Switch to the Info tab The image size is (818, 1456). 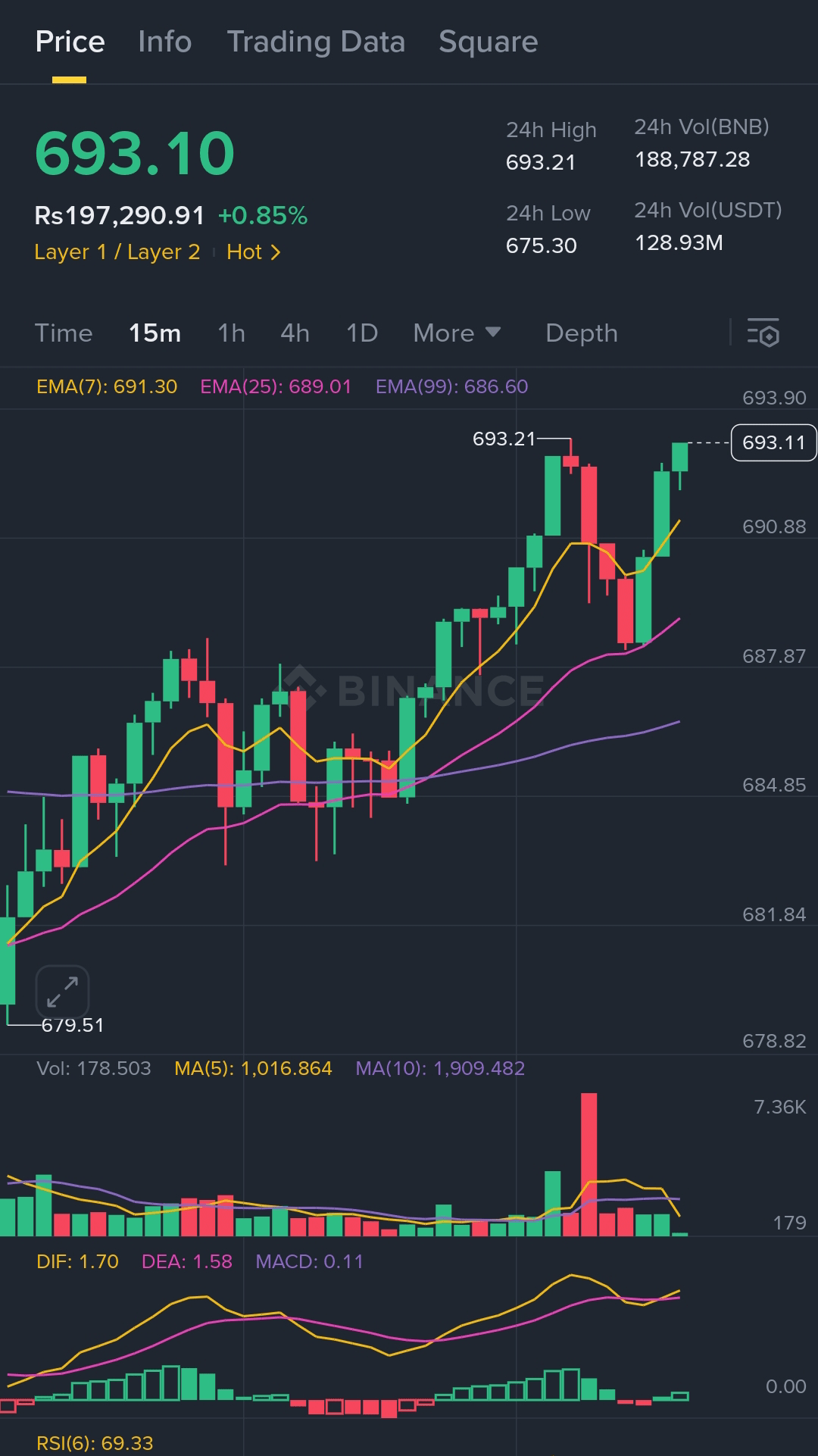click(x=165, y=42)
